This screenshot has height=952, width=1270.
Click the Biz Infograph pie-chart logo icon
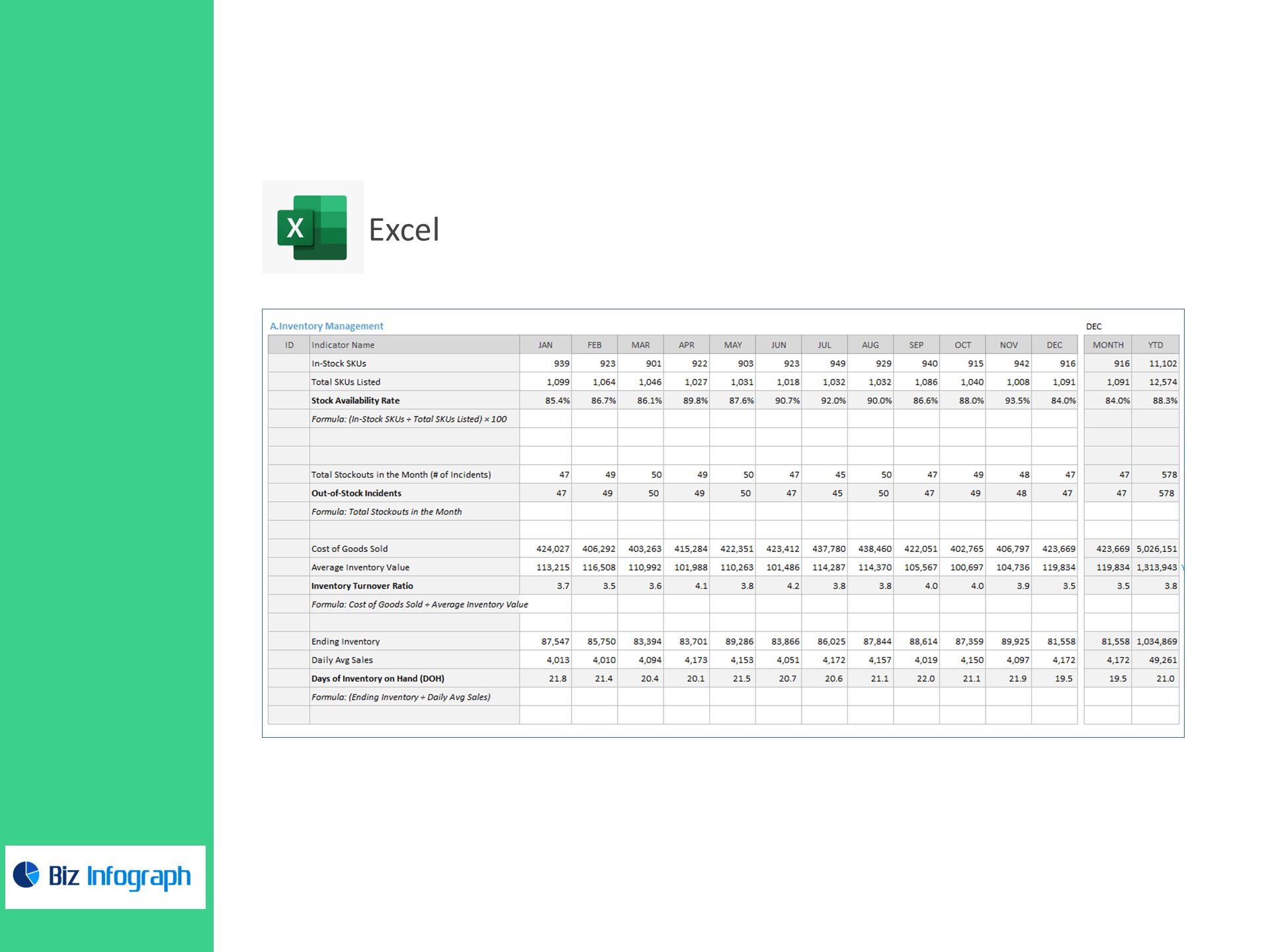point(26,875)
